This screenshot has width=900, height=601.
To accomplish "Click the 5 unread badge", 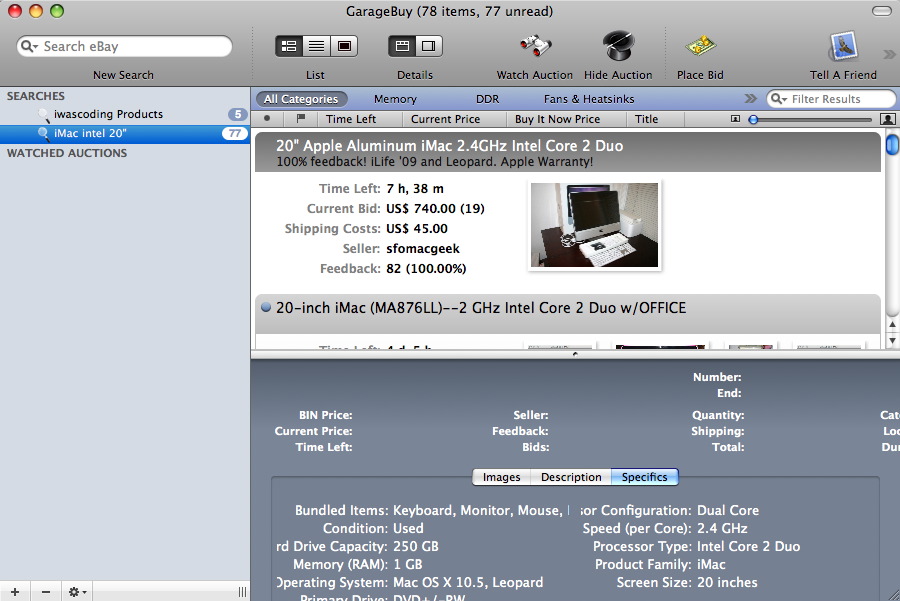I will point(237,114).
